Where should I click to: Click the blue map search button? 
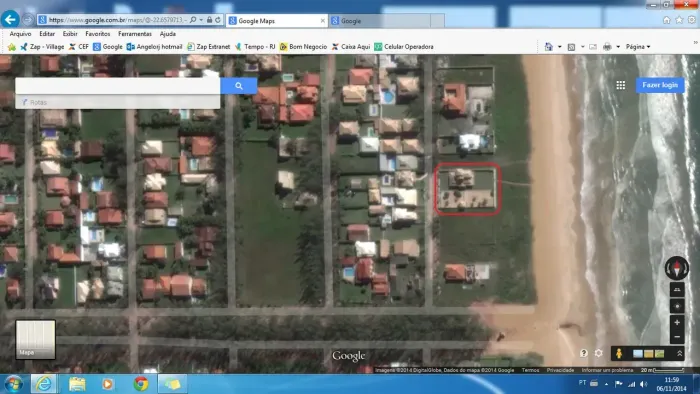[239, 86]
